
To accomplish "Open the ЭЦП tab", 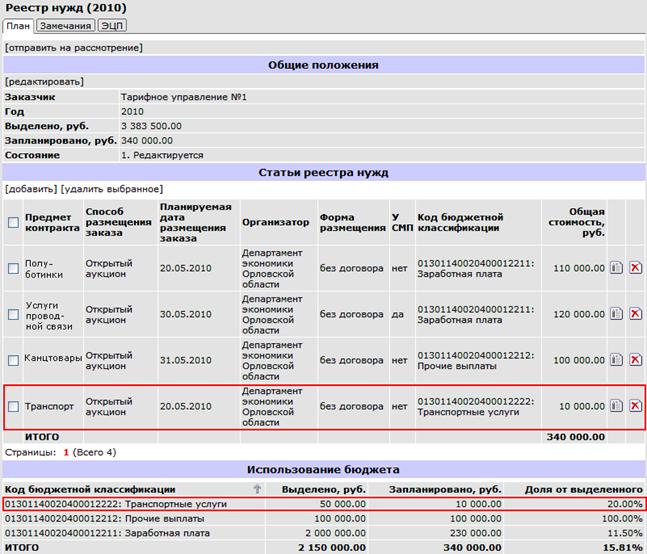I will (112, 26).
